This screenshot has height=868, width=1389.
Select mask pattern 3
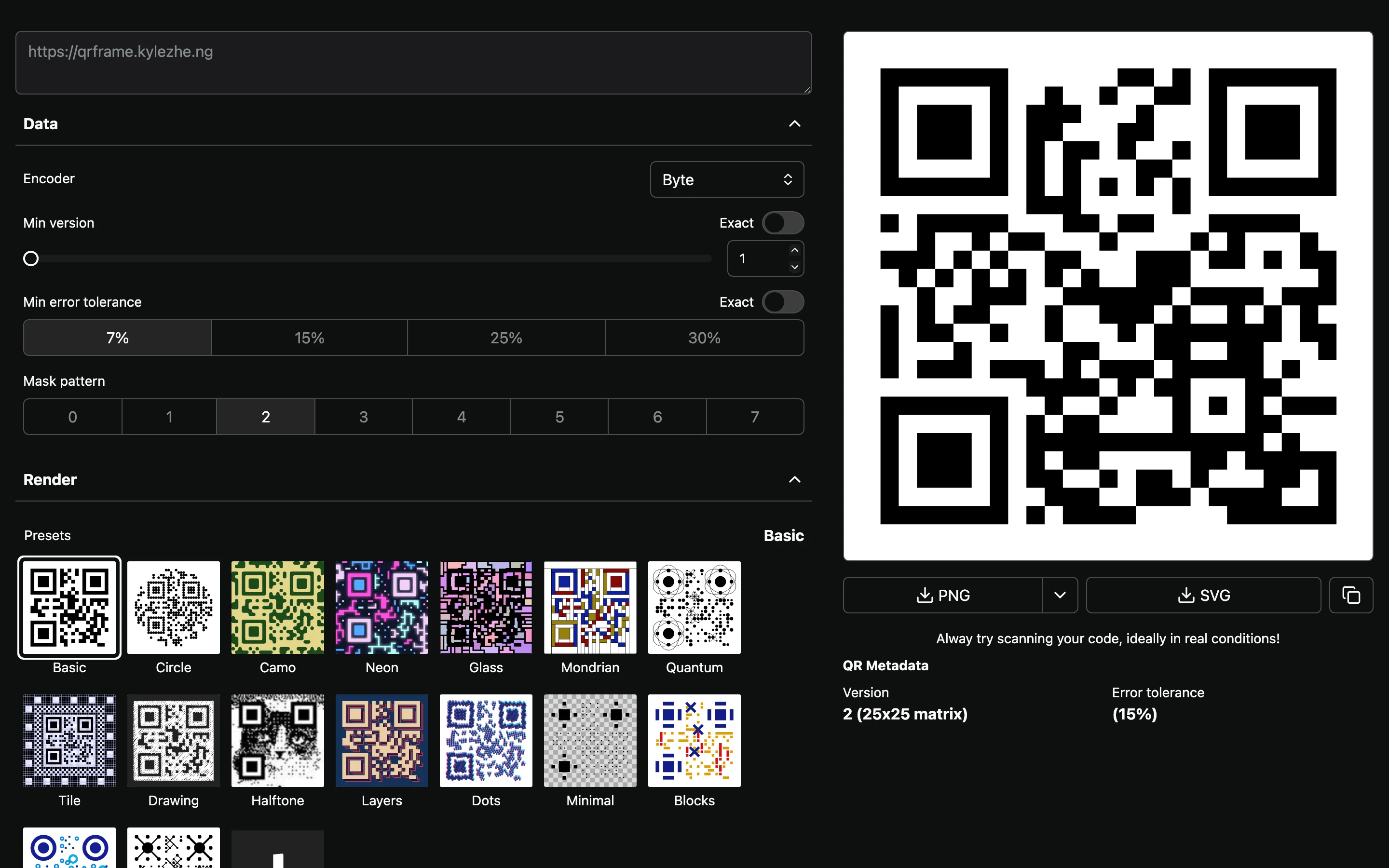coord(363,417)
